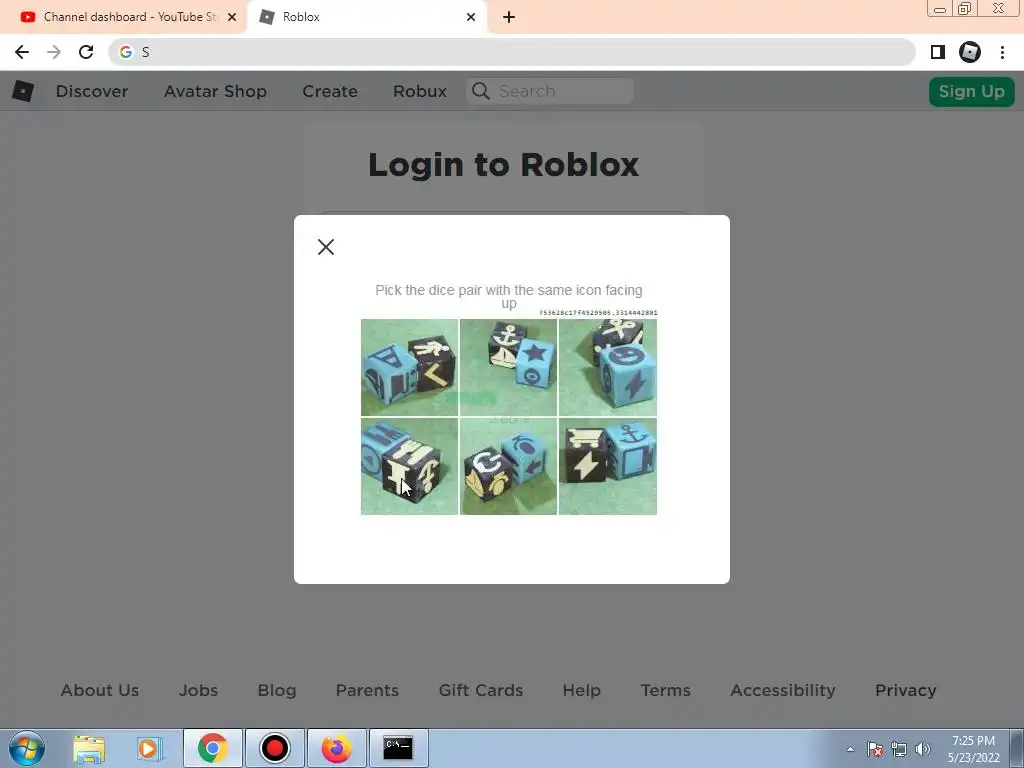Viewport: 1024px width, 768px height.
Task: Open the Parents footer link
Action: click(x=367, y=690)
